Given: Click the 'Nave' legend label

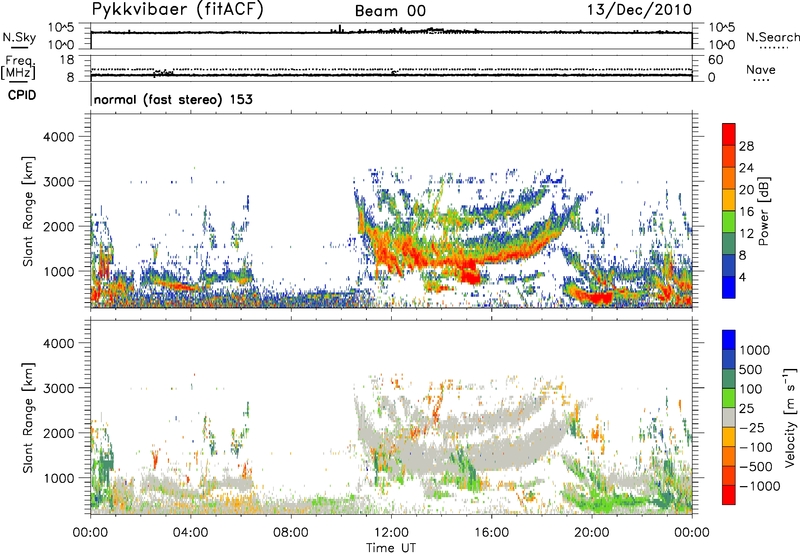Looking at the screenshot, I should pyautogui.click(x=761, y=69).
